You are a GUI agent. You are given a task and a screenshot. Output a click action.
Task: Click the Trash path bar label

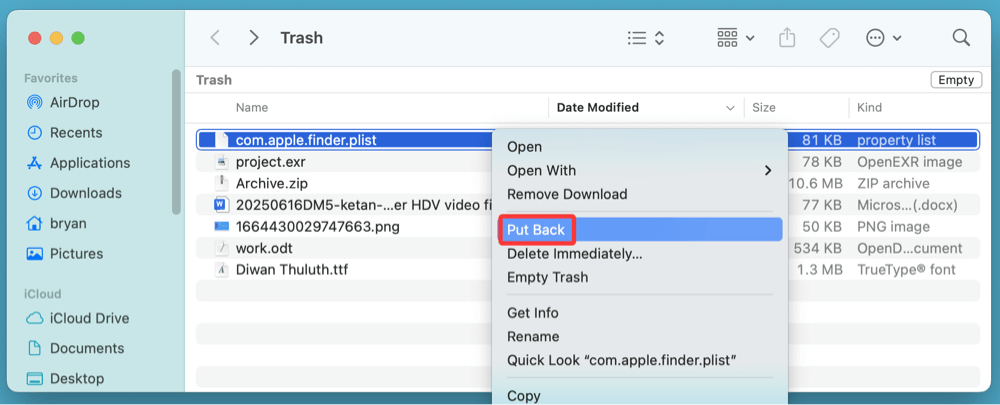point(214,80)
